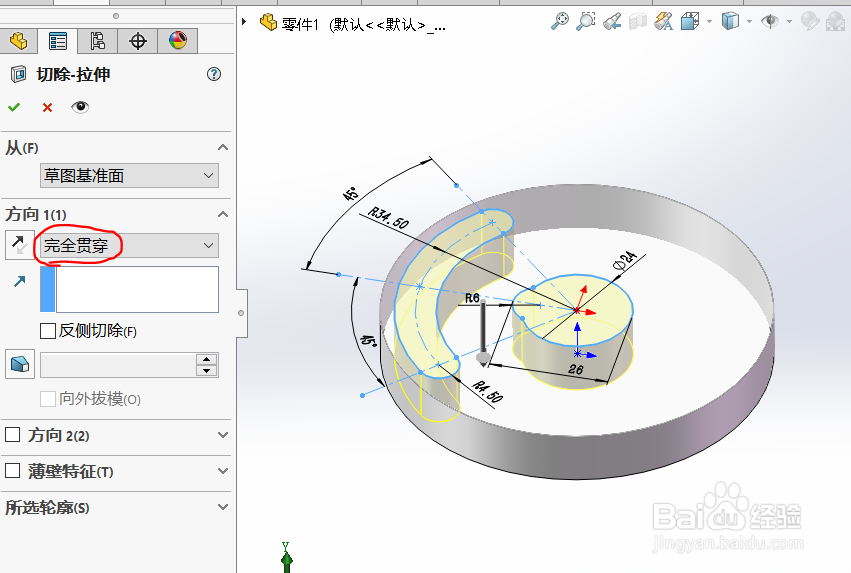Open the Display Style dropdown arrow
This screenshot has height=573, width=851.
tap(750, 22)
